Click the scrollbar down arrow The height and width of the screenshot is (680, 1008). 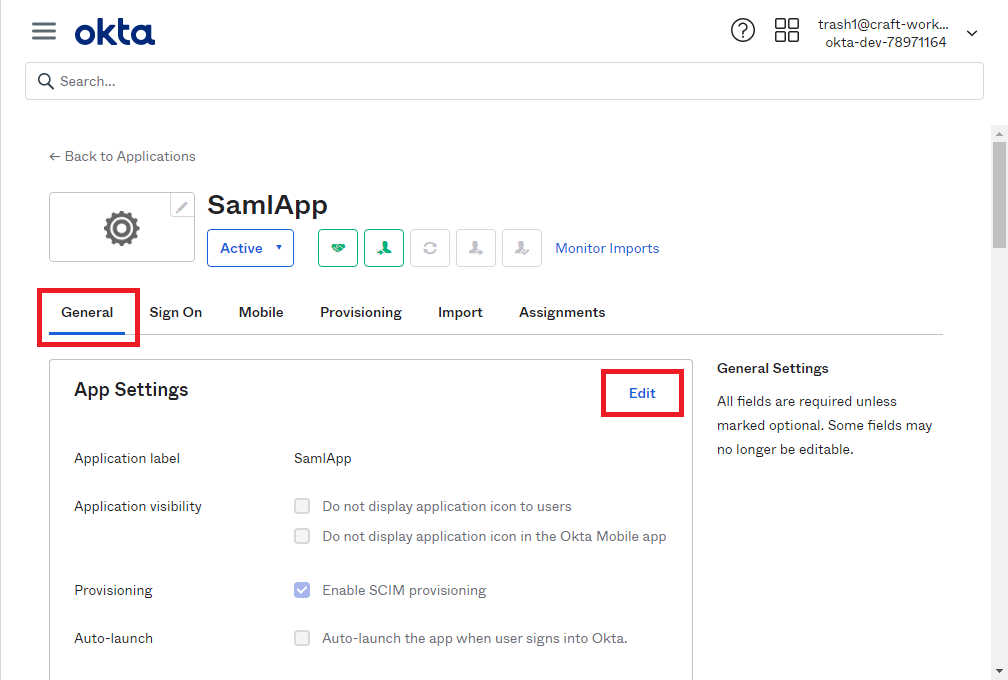point(999,672)
